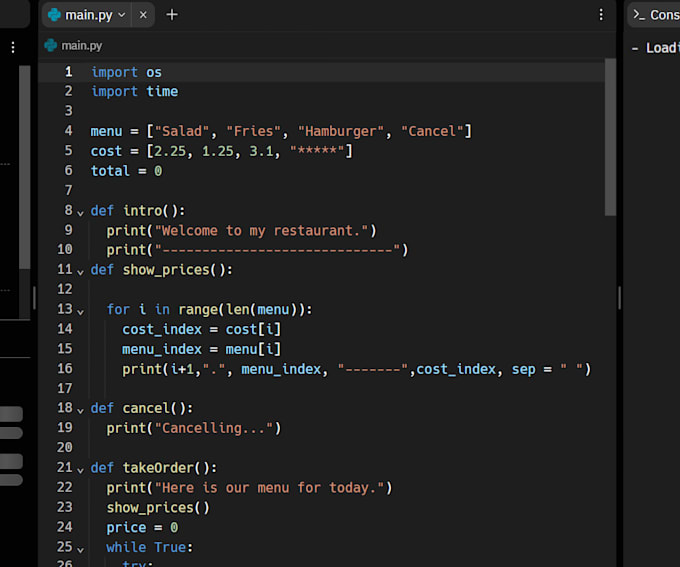The image size is (680, 567).
Task: Open the left sidebar three-dot menu
Action: (x=12, y=47)
